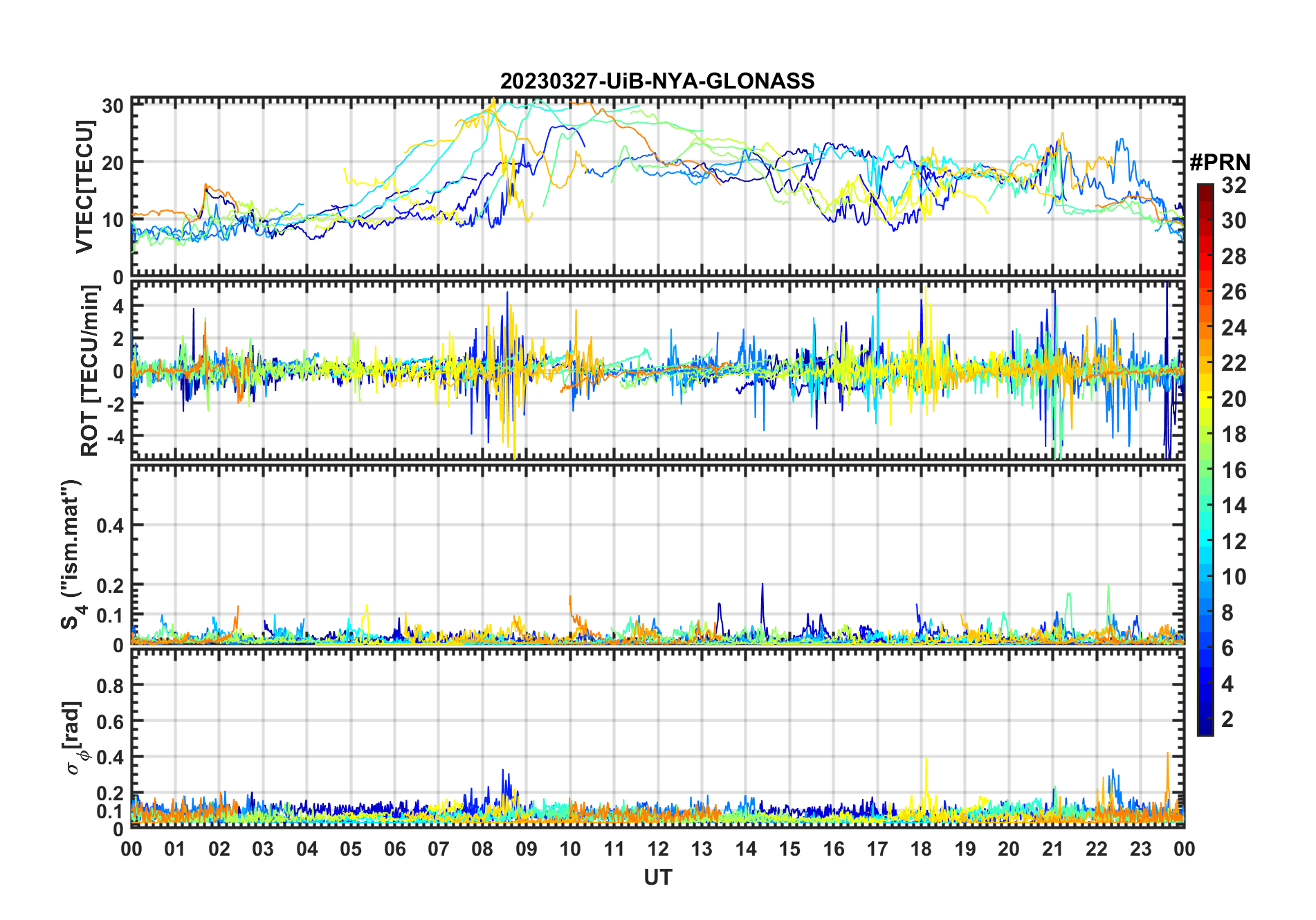Click the 0.8 tick on the sigma-phi axis
This screenshot has height=920, width=1316.
click(x=110, y=686)
